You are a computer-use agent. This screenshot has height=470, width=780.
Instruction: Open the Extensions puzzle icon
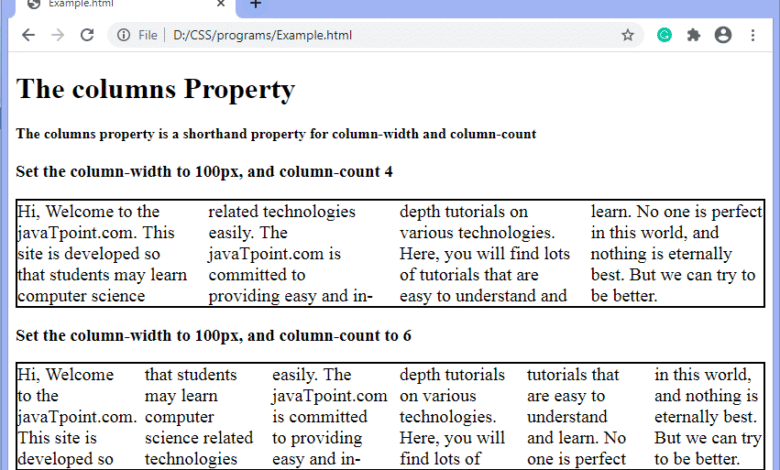(x=693, y=35)
